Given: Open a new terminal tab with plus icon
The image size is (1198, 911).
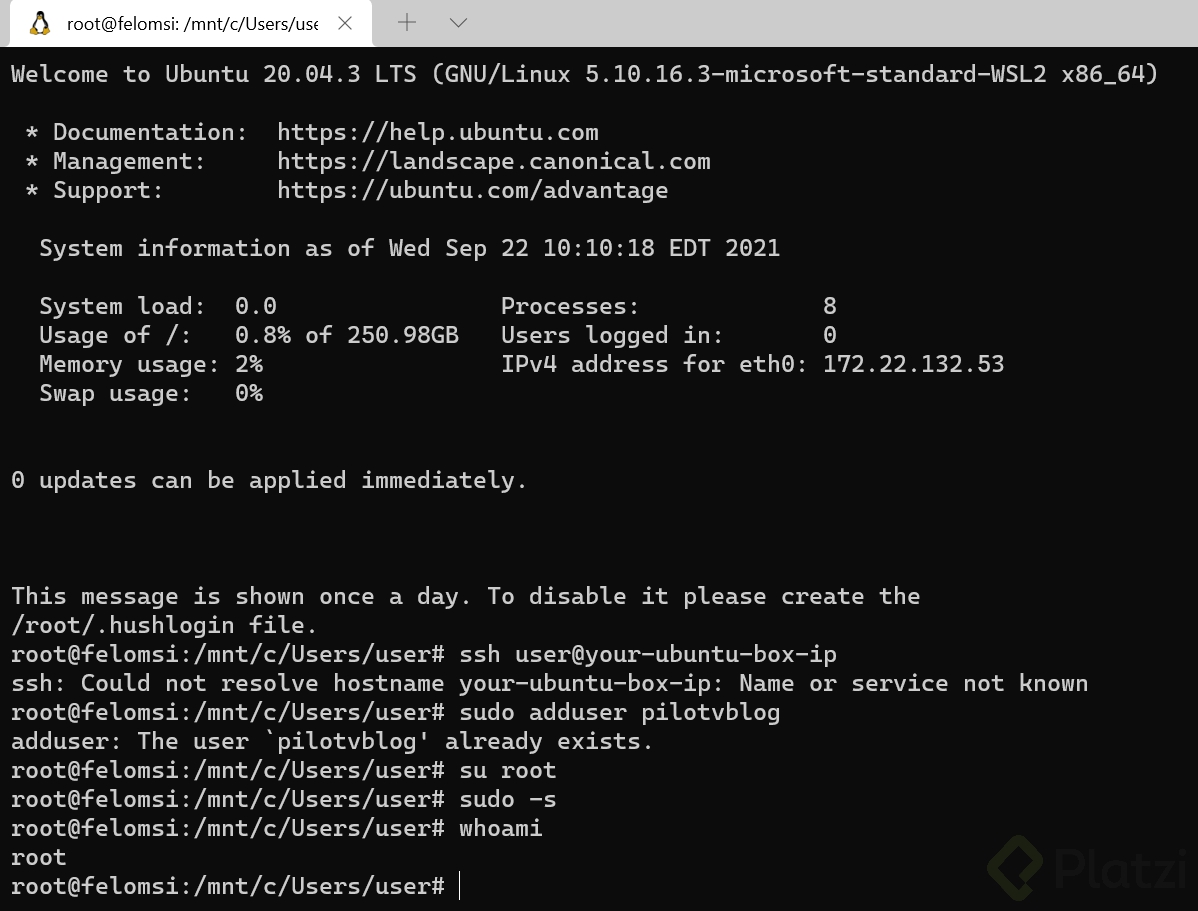Looking at the screenshot, I should (x=407, y=22).
